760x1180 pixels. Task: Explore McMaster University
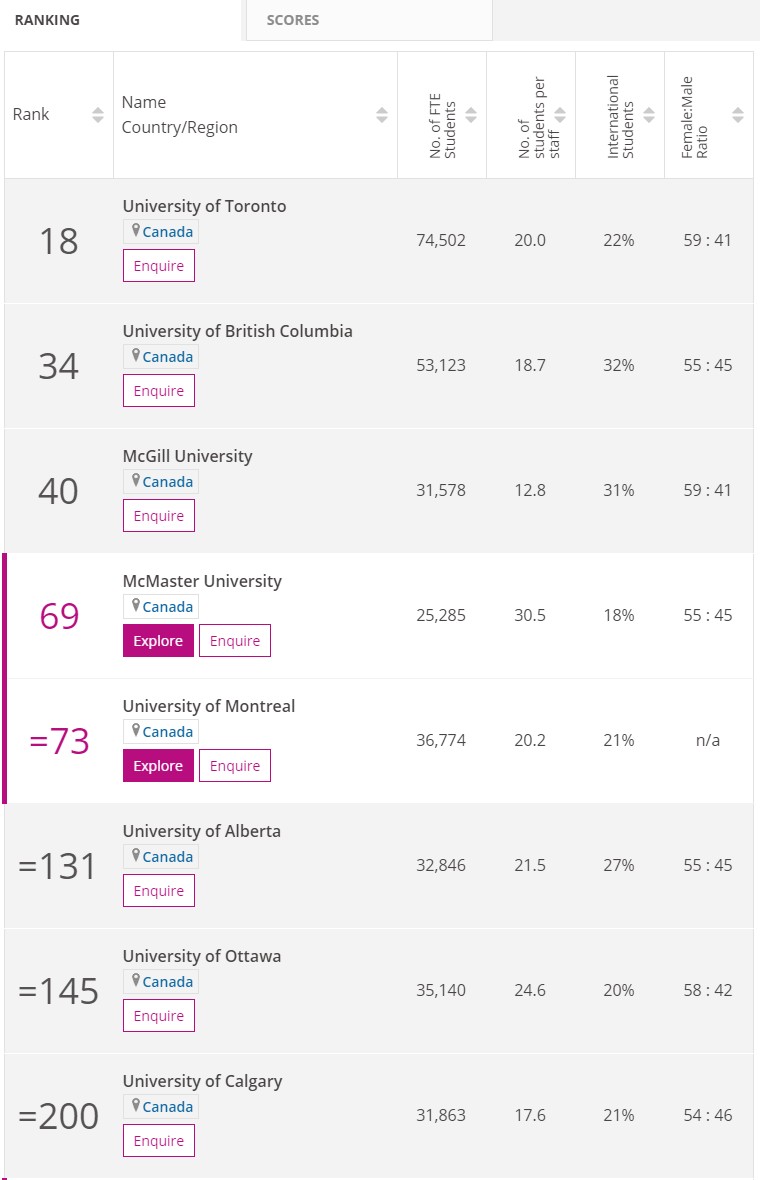[158, 640]
